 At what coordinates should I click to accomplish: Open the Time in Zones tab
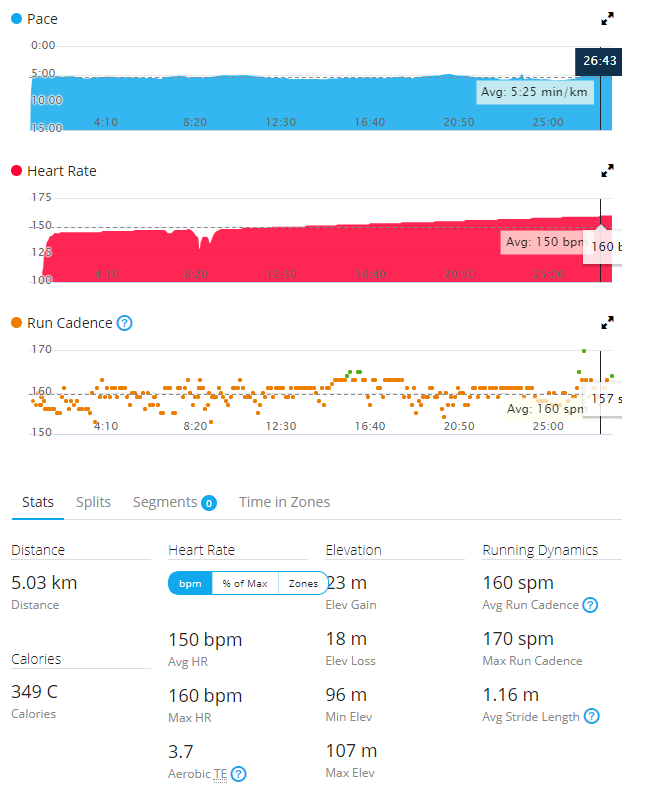click(284, 502)
